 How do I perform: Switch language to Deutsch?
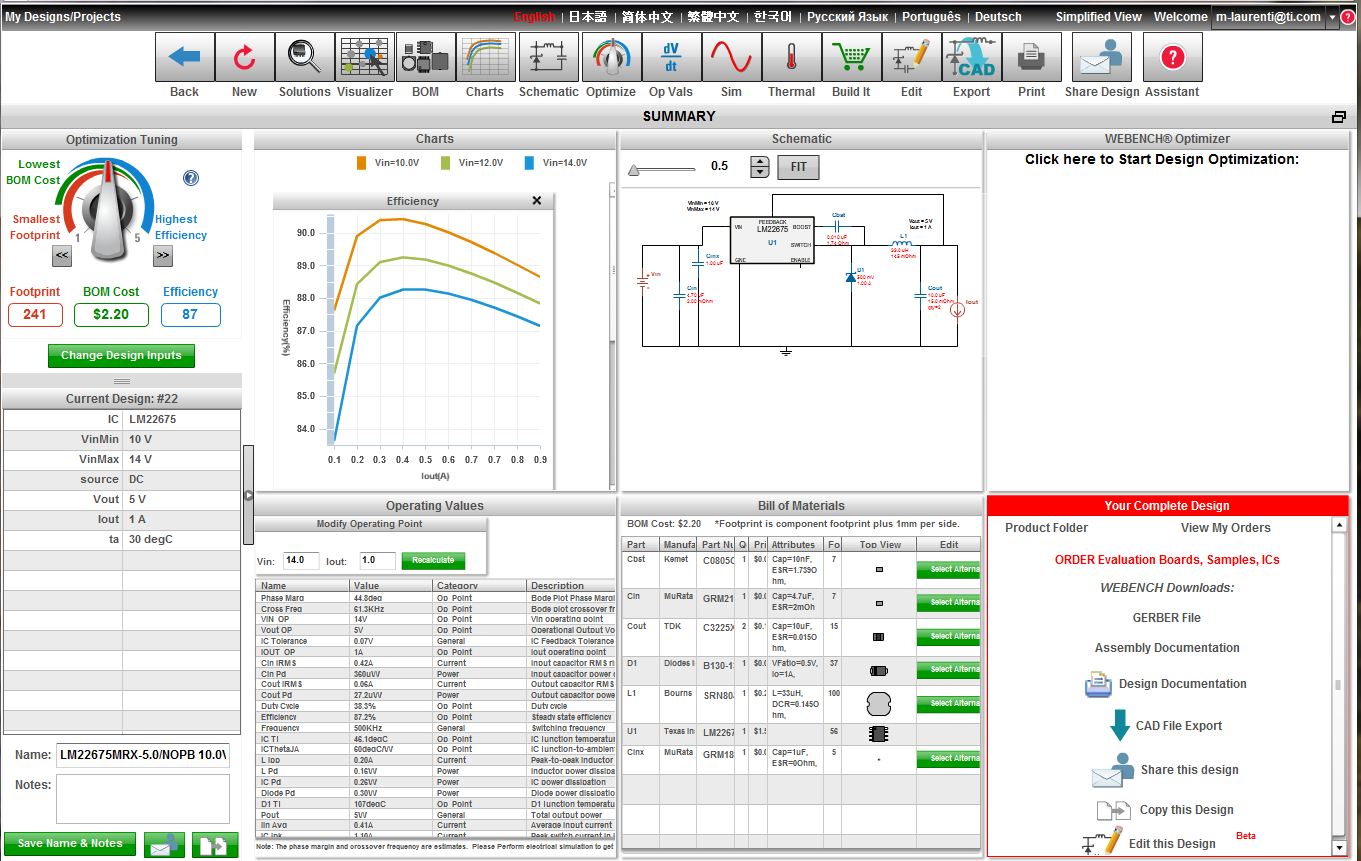click(998, 17)
